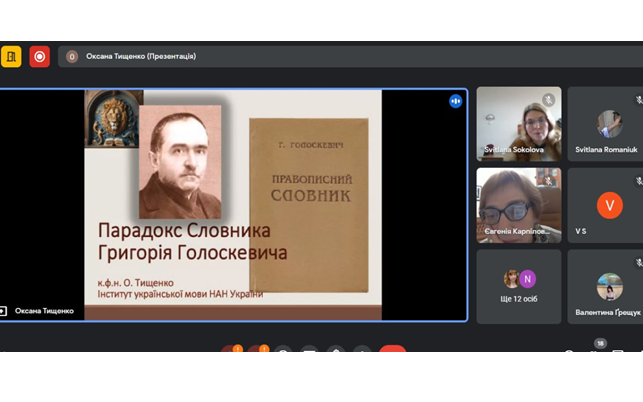Screen dimensions: 643x402
Task: Click the presenter avatar in the top bar
Action: click(72, 57)
